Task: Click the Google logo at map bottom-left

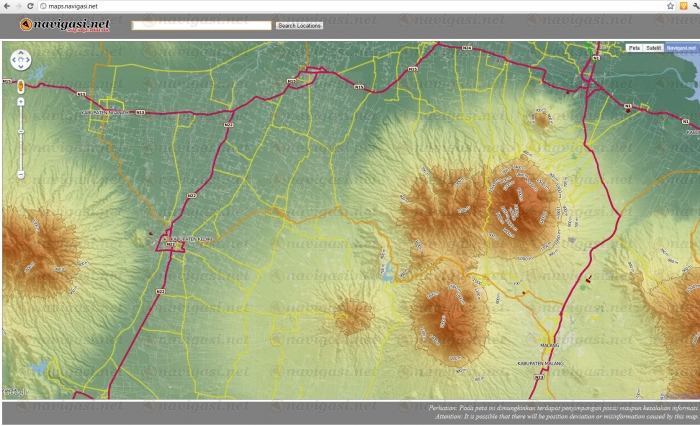Action: pyautogui.click(x=13, y=392)
